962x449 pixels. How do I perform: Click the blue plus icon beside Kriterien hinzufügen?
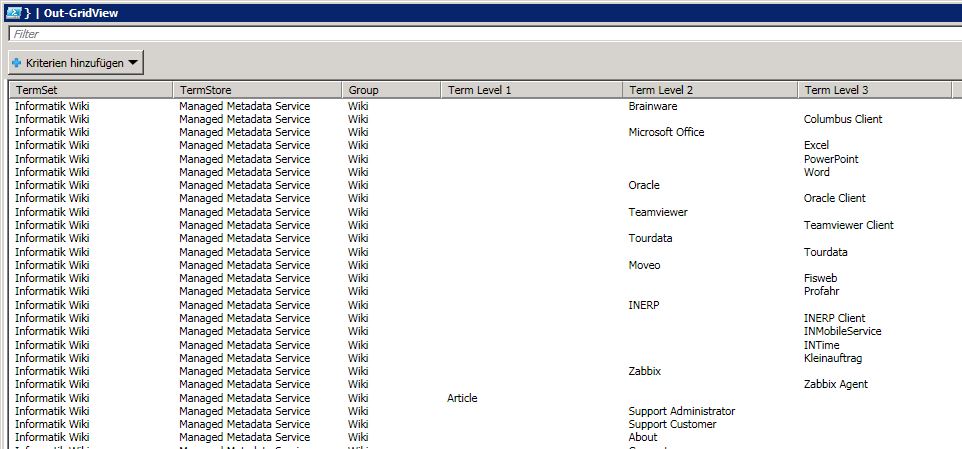click(17, 63)
